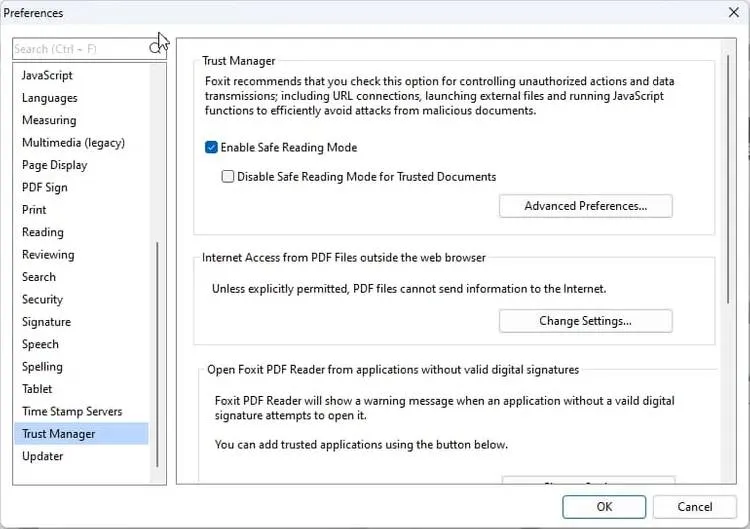The width and height of the screenshot is (750, 529).
Task: Cancel the Preferences dialog
Action: (x=694, y=507)
